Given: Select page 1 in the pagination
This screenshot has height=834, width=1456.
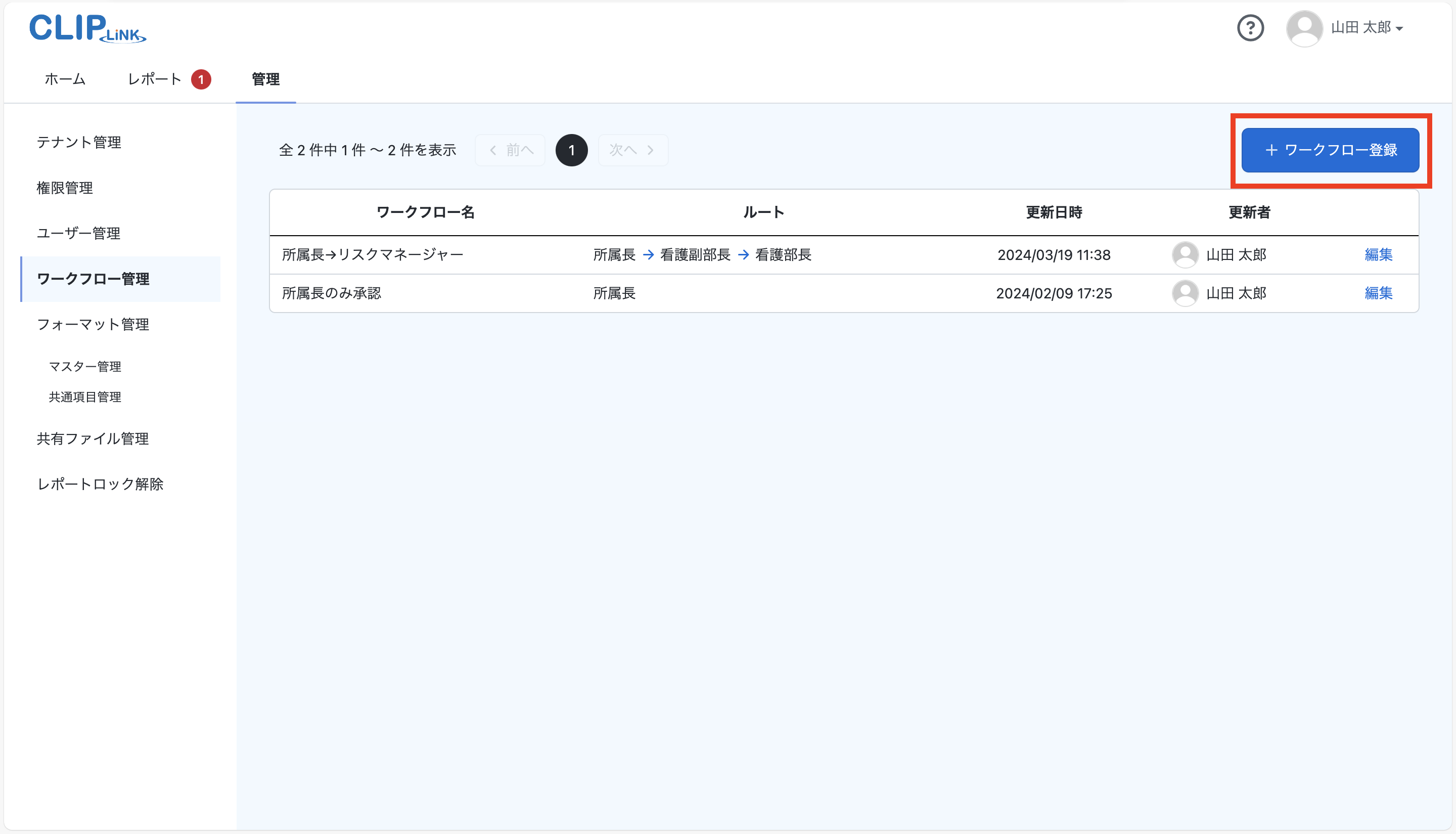Looking at the screenshot, I should (x=571, y=150).
